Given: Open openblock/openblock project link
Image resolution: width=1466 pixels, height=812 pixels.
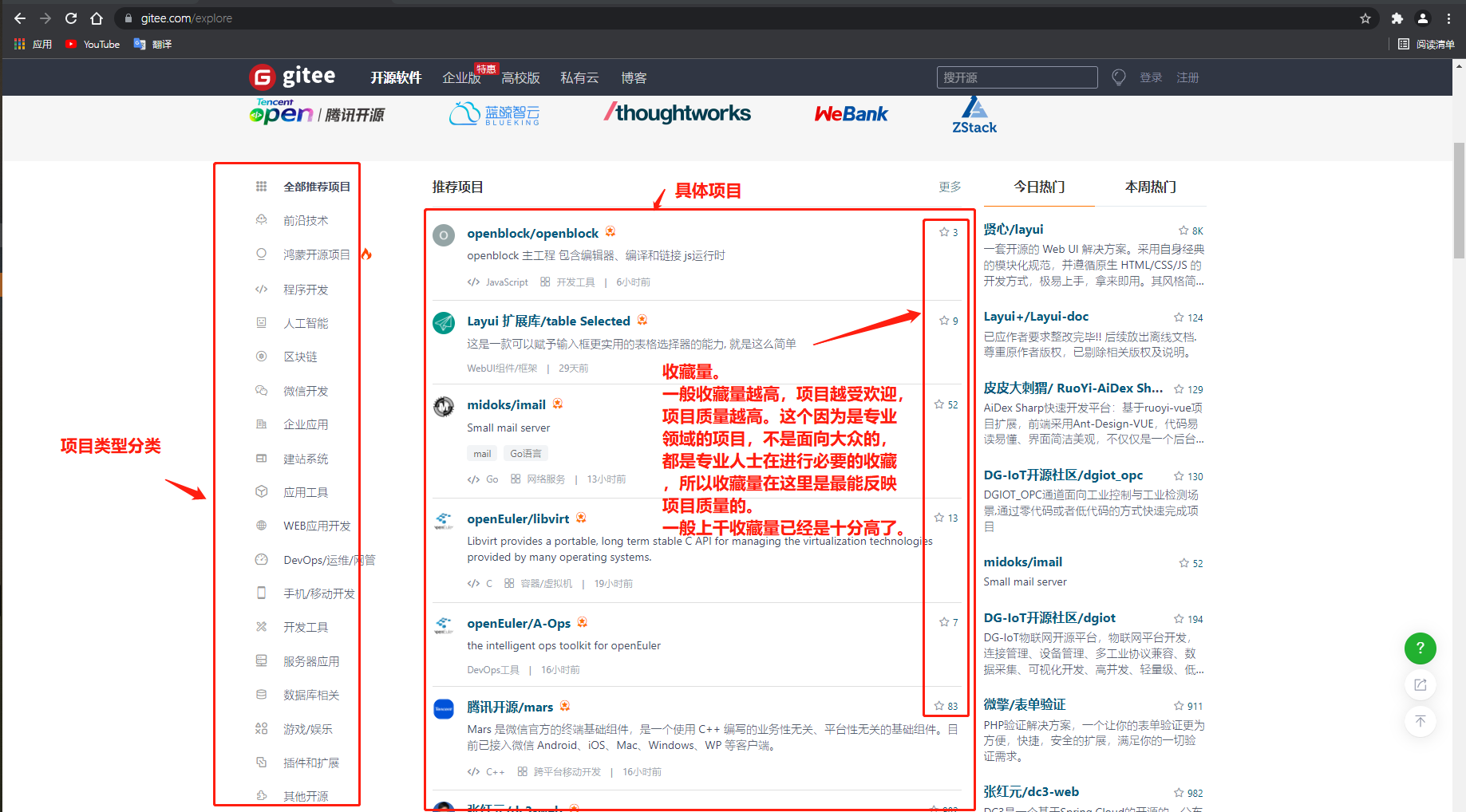Looking at the screenshot, I should (x=532, y=233).
